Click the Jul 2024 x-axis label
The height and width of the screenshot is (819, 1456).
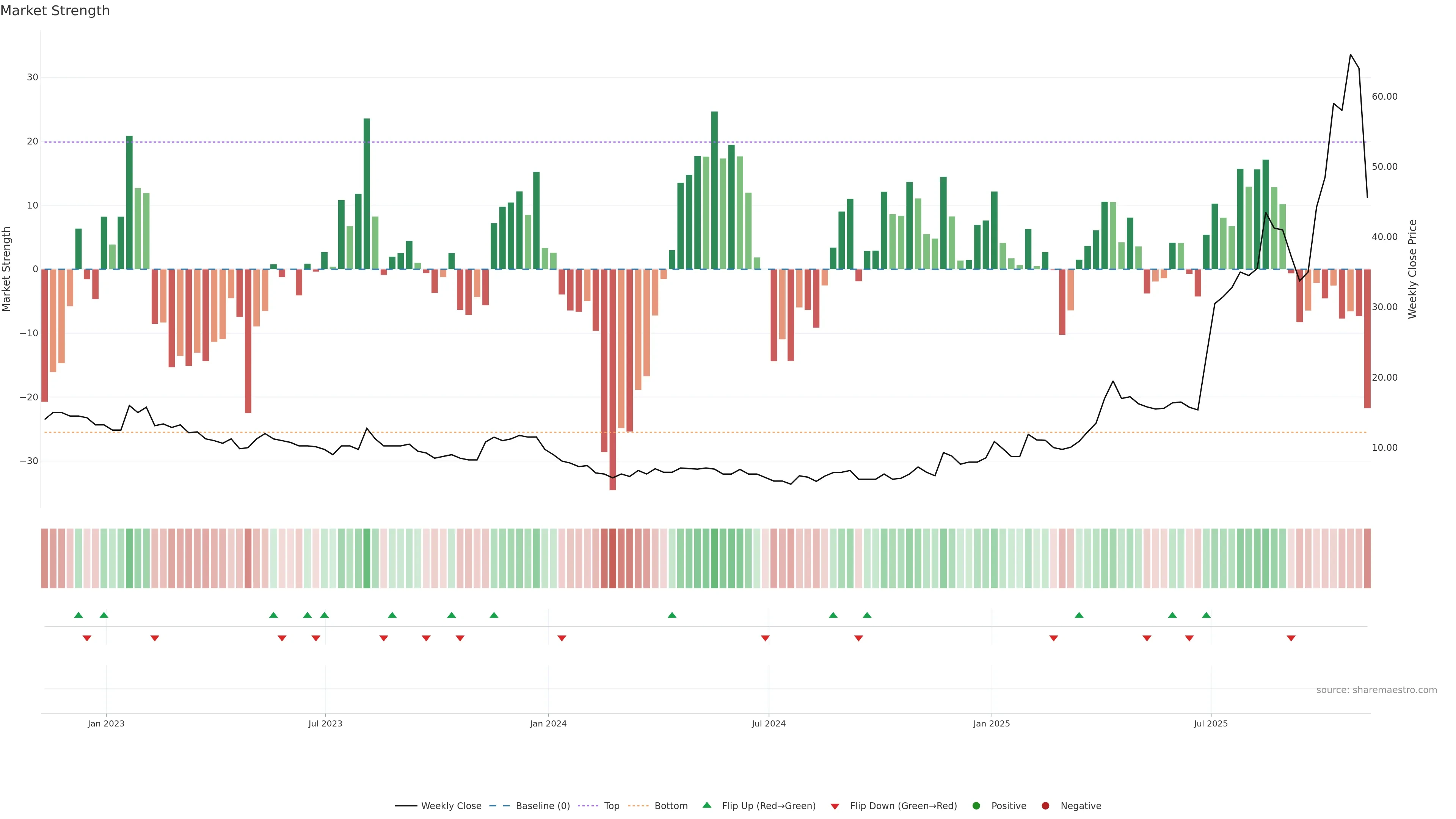[768, 723]
